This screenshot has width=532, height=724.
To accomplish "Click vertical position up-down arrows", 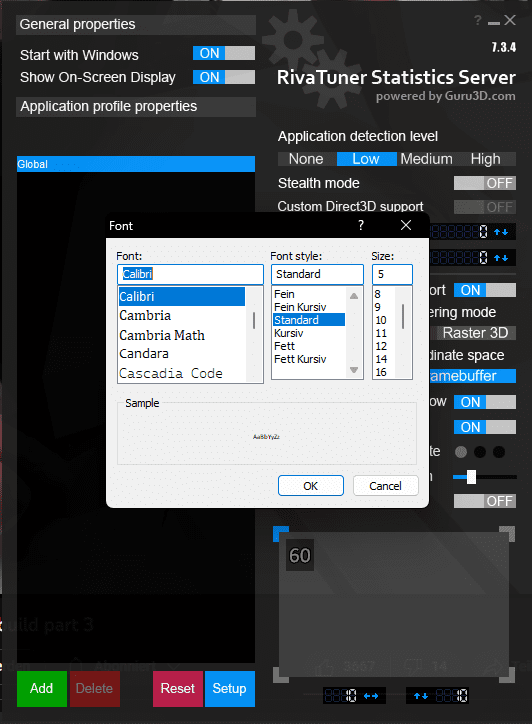I will (420, 696).
